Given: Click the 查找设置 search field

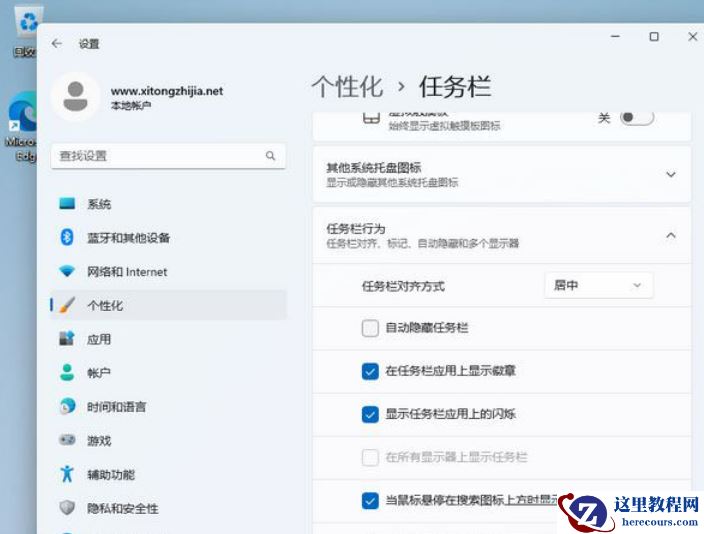Looking at the screenshot, I should tap(168, 156).
